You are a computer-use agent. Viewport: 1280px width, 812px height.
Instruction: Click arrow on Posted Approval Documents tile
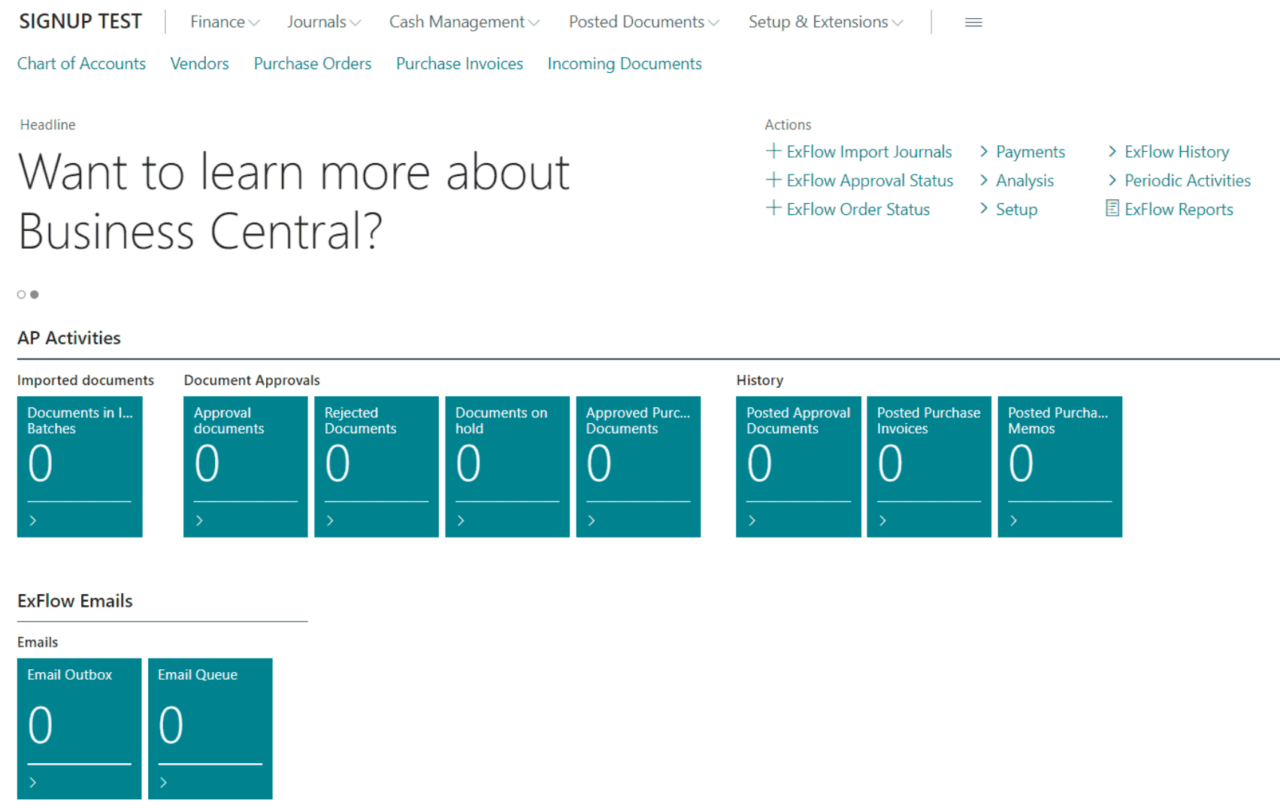[752, 520]
